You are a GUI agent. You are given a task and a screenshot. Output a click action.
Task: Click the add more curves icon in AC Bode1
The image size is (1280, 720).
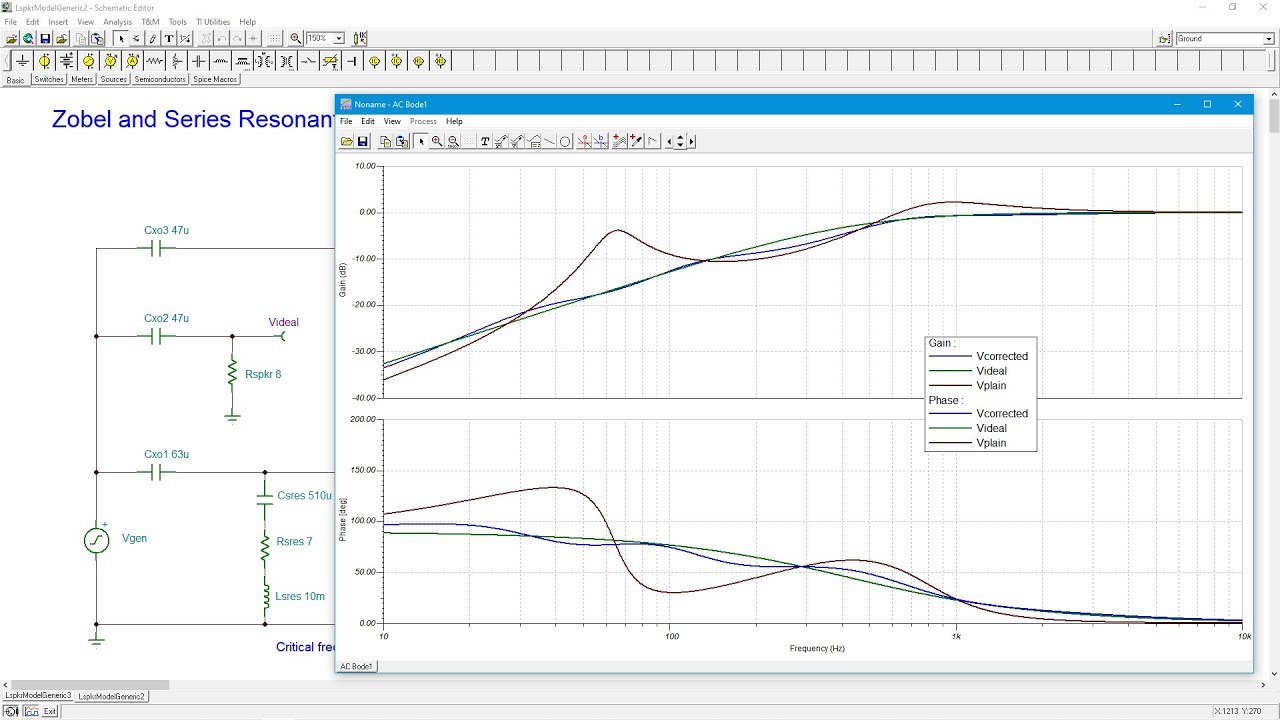tap(620, 141)
